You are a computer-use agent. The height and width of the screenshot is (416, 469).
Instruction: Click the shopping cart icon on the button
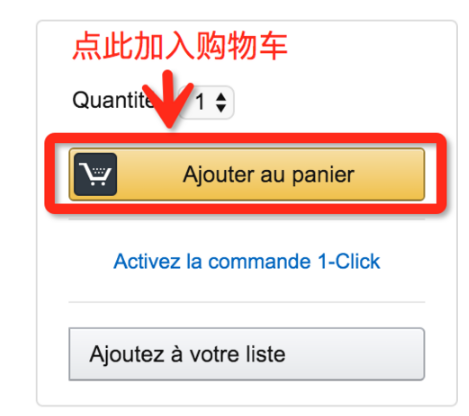click(97, 175)
